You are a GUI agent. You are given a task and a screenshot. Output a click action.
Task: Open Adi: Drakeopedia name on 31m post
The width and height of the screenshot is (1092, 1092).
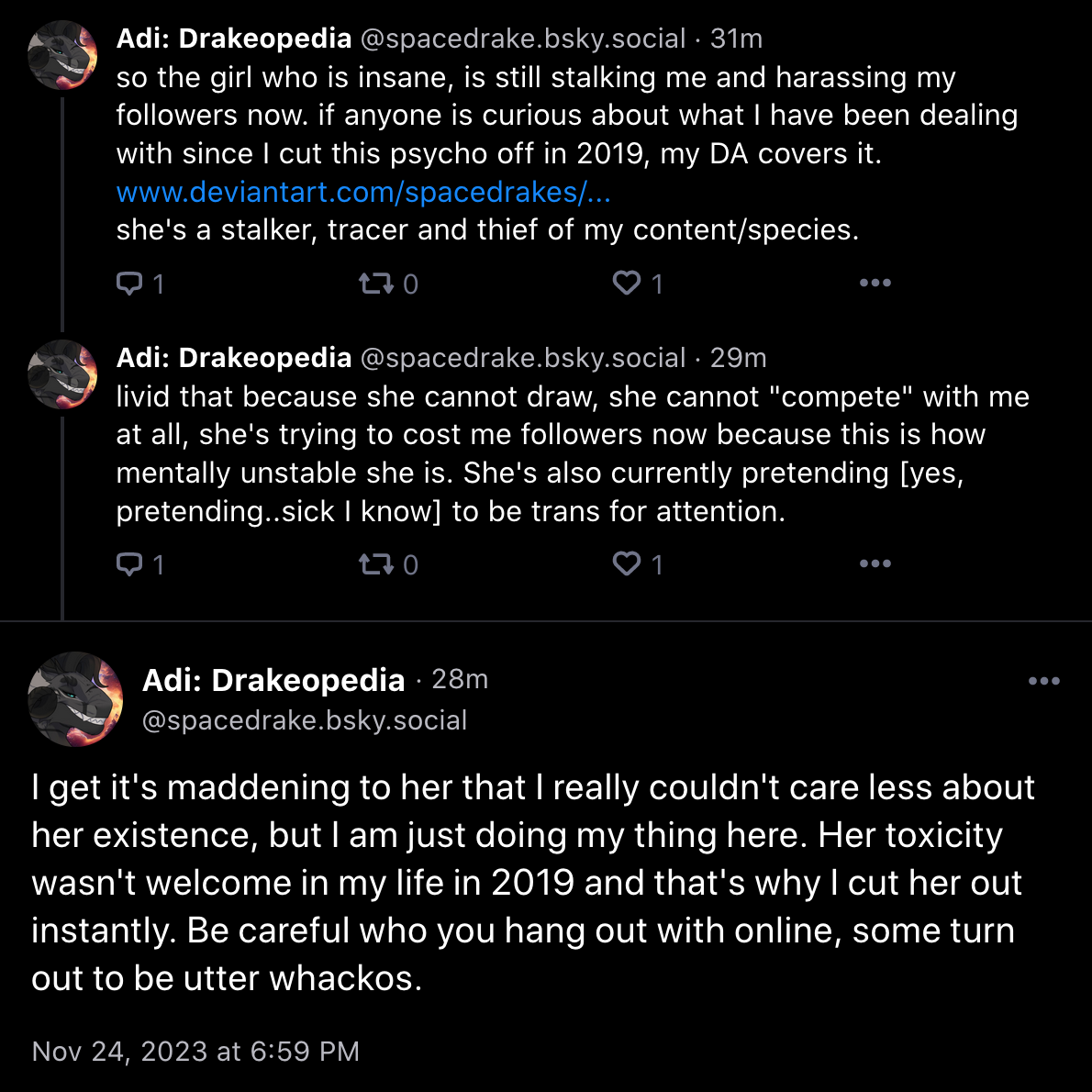click(x=233, y=39)
